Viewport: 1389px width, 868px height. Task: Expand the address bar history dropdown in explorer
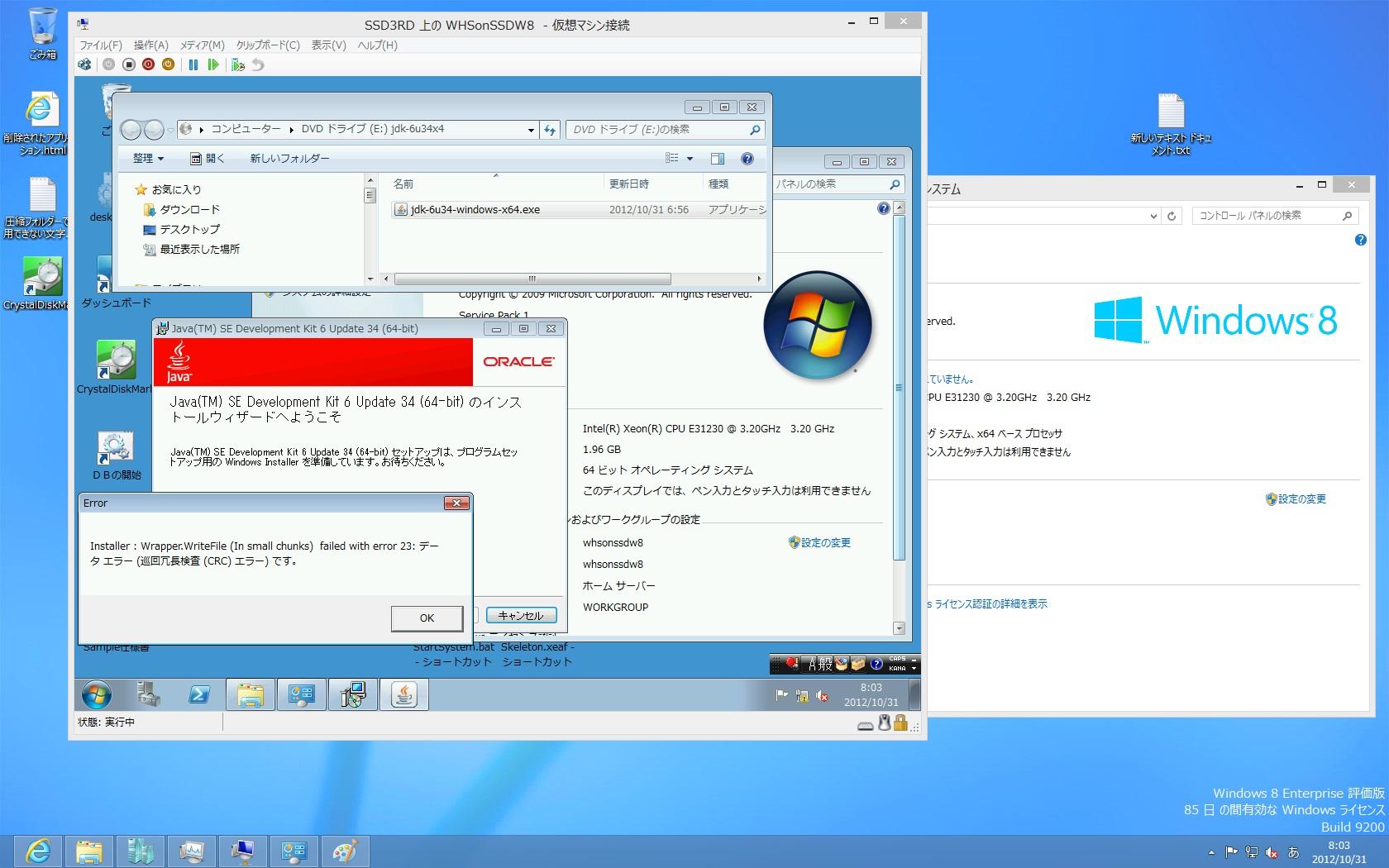click(x=531, y=130)
